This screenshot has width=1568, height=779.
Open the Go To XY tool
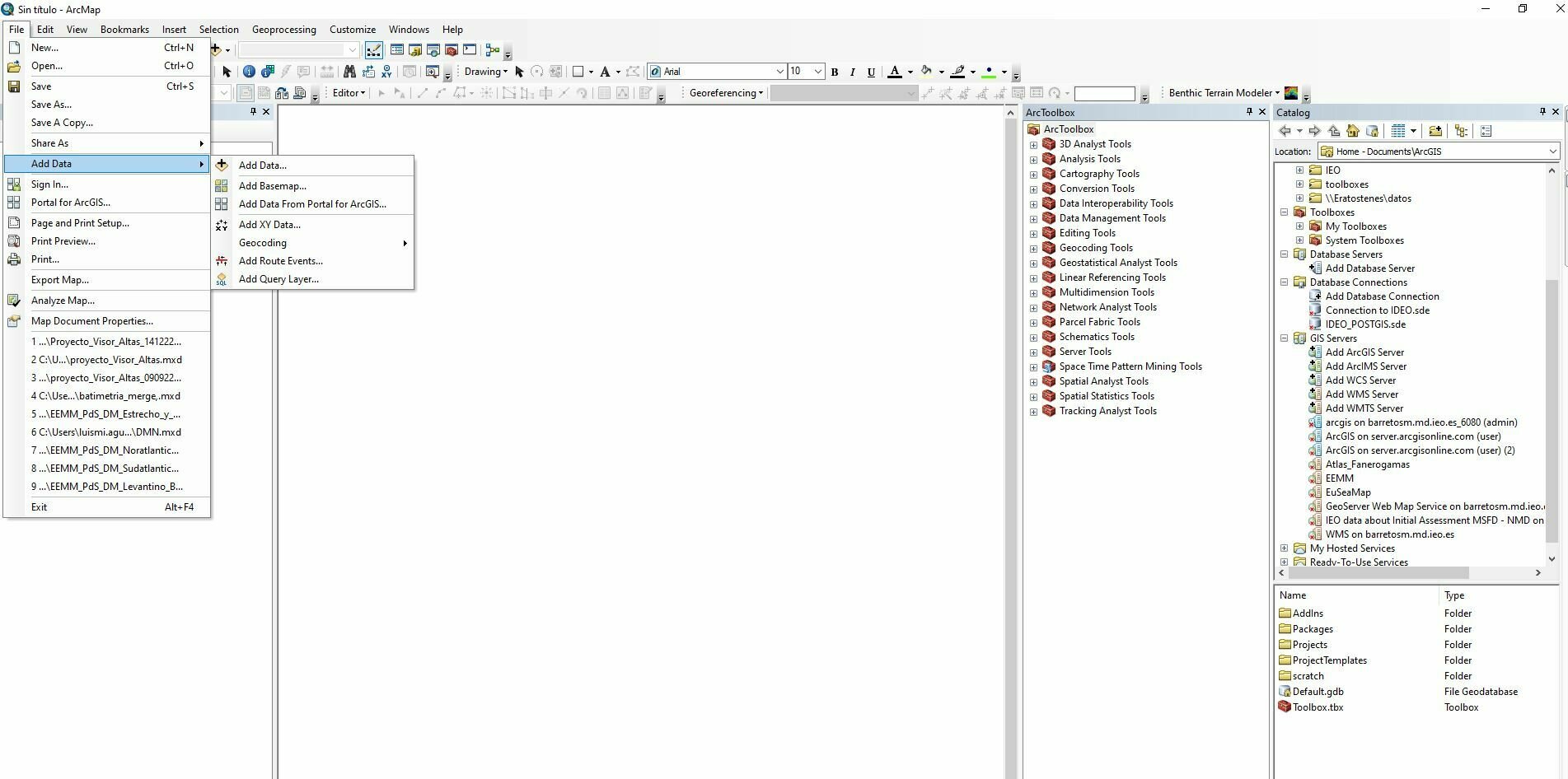pos(386,72)
